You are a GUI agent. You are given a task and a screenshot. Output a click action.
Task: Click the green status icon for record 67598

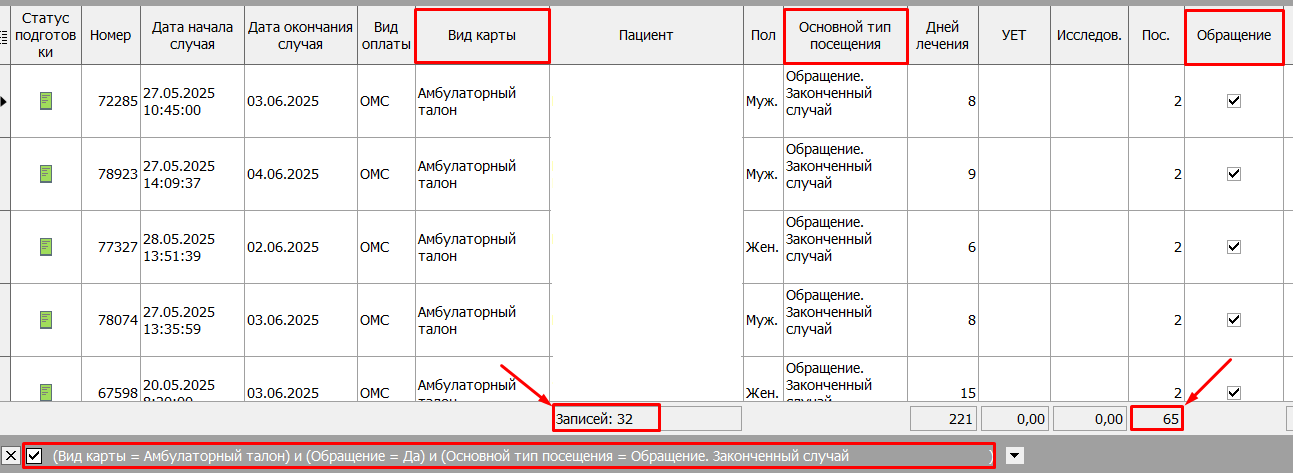coord(45,393)
